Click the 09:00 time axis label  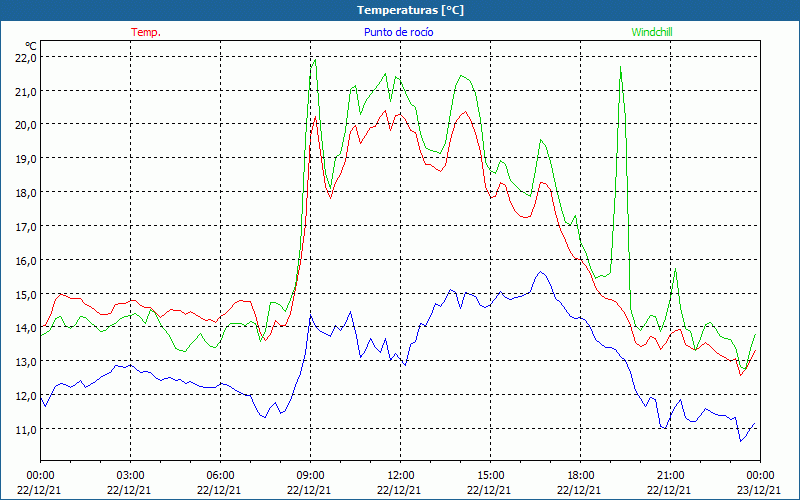pos(310,476)
